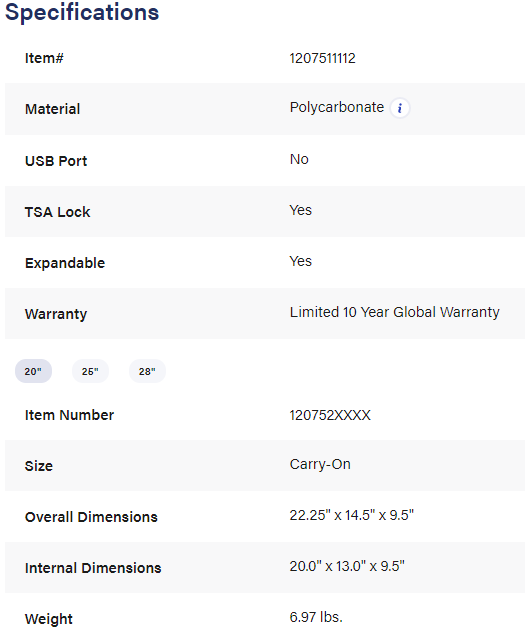The width and height of the screenshot is (527, 643).
Task: Click the Polycarbonate material value
Action: [337, 107]
